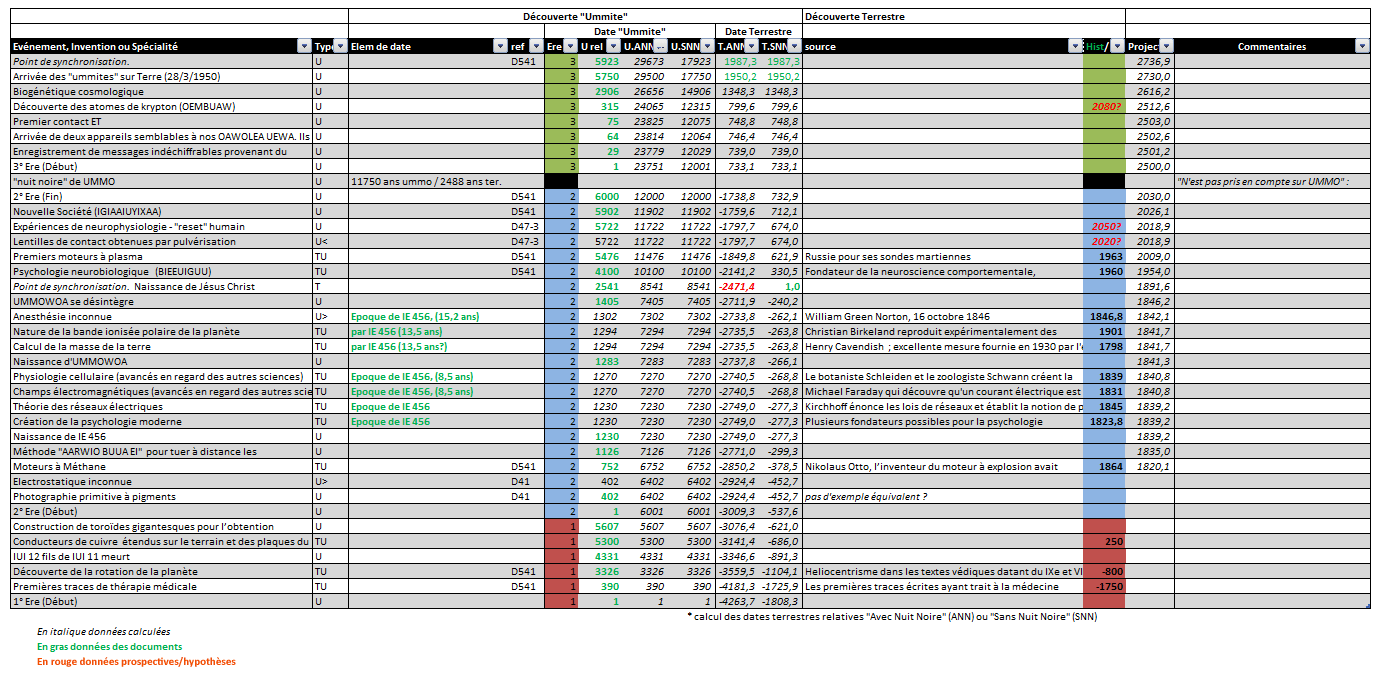Image resolution: width=1377 pixels, height=690 pixels.
Task: Click the black Ere cell in nuit noire row
Action: (x=561, y=181)
